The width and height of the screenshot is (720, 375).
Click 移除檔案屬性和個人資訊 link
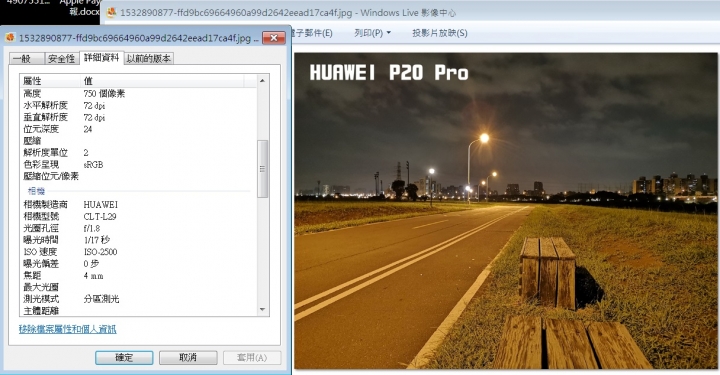(x=68, y=329)
